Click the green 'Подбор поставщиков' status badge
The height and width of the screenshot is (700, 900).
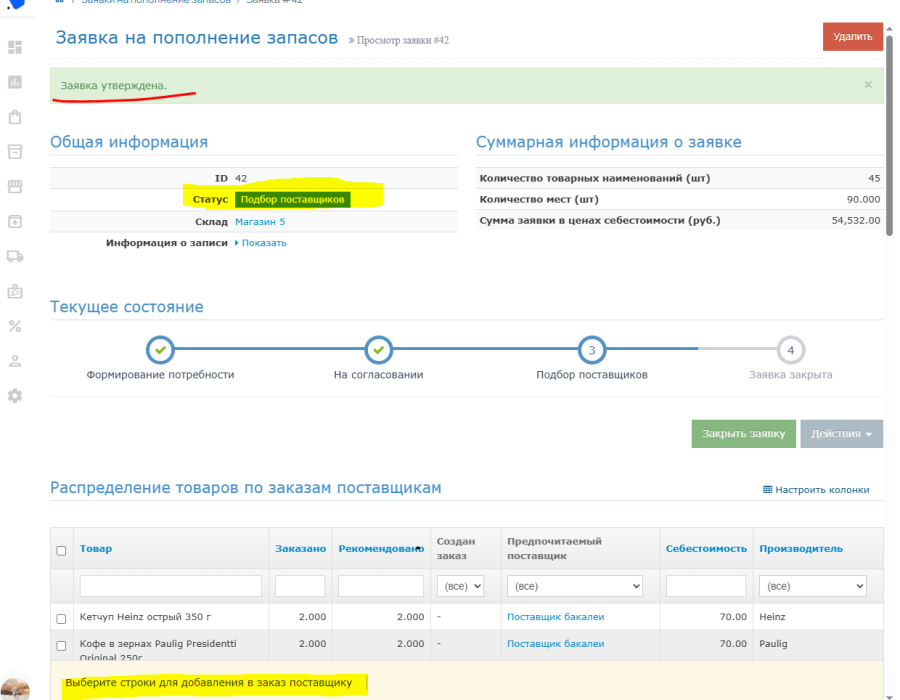[x=292, y=199]
